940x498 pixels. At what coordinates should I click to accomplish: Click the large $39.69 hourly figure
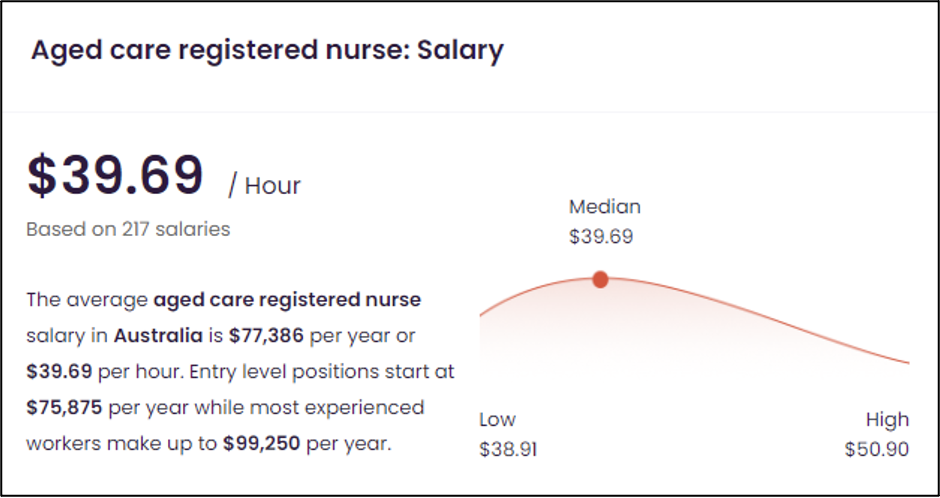click(115, 176)
